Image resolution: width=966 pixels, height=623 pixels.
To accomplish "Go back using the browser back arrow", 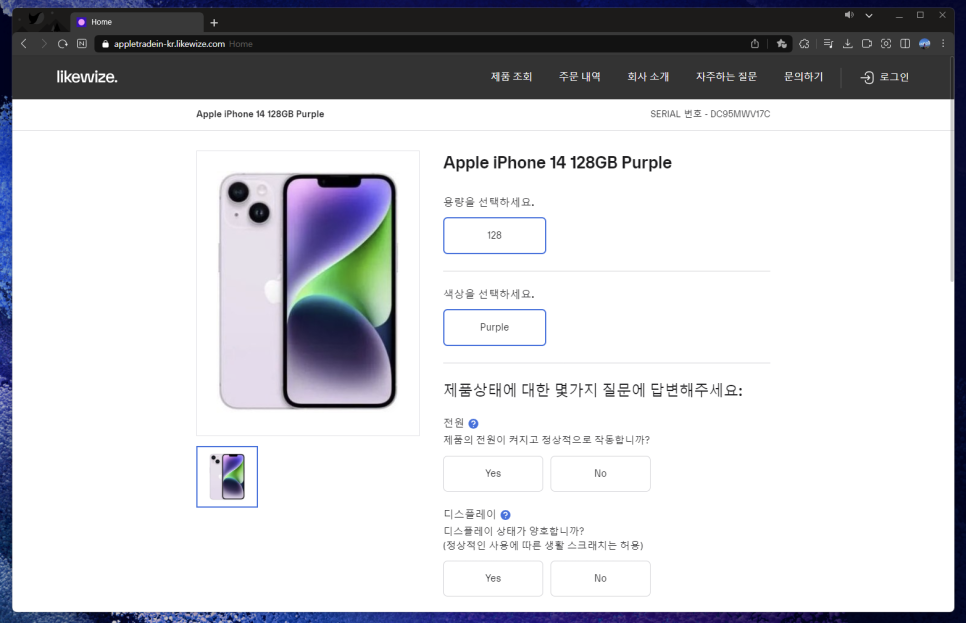I will point(24,44).
